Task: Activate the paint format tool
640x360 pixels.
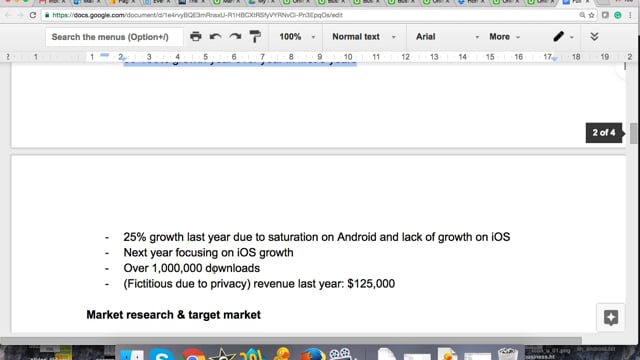Action: pyautogui.click(x=255, y=37)
